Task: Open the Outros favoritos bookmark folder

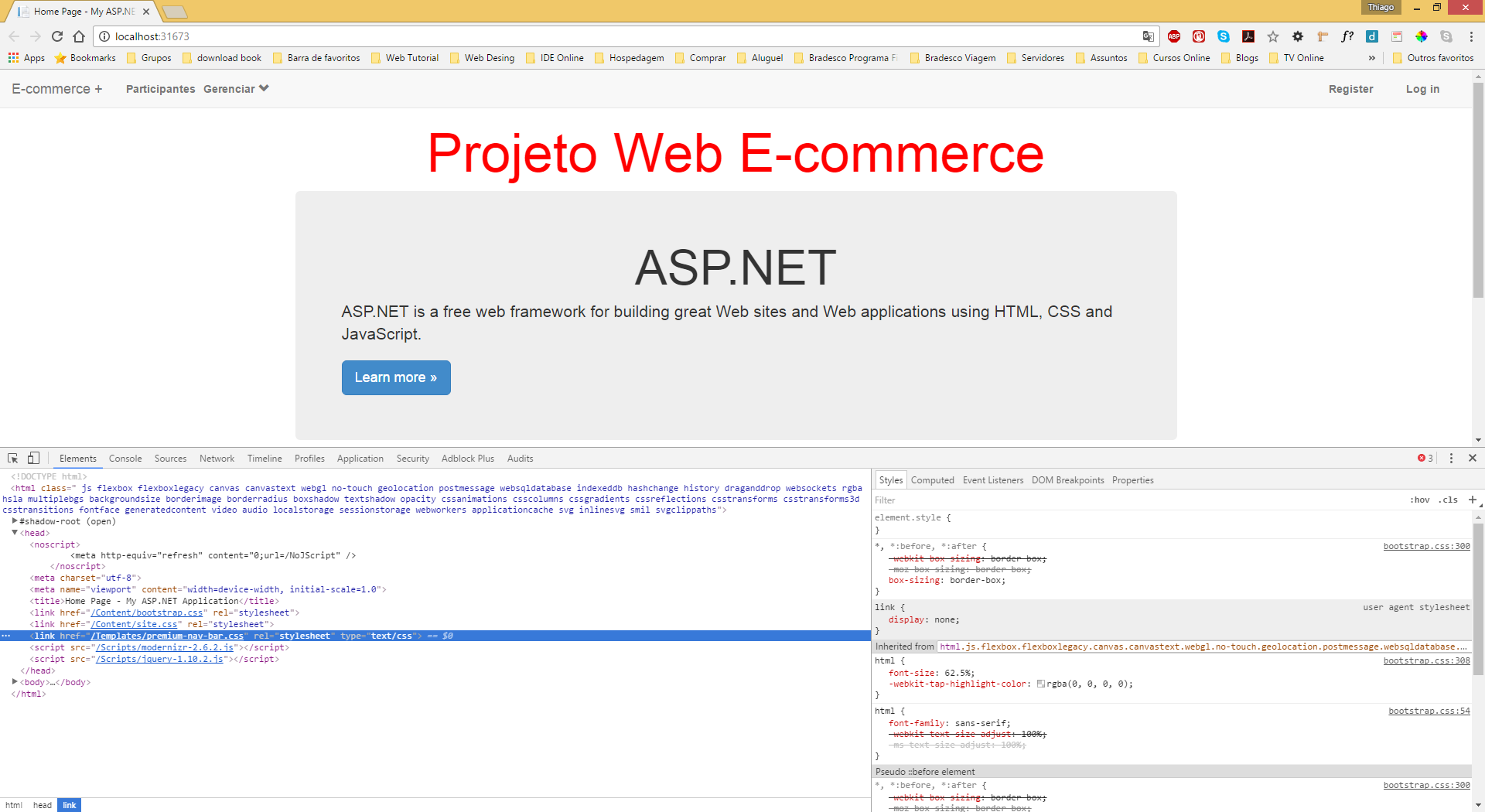Action: (1433, 58)
